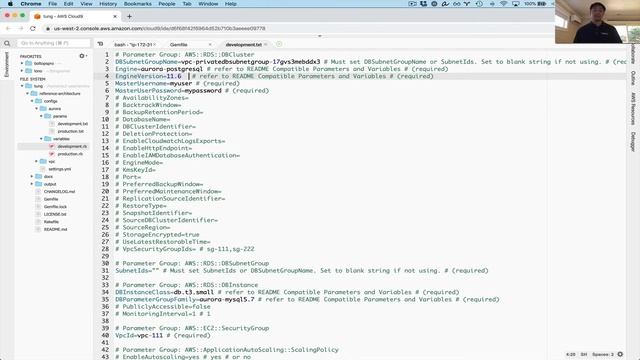
Task: Click the browser forward arrow
Action: (20, 29)
